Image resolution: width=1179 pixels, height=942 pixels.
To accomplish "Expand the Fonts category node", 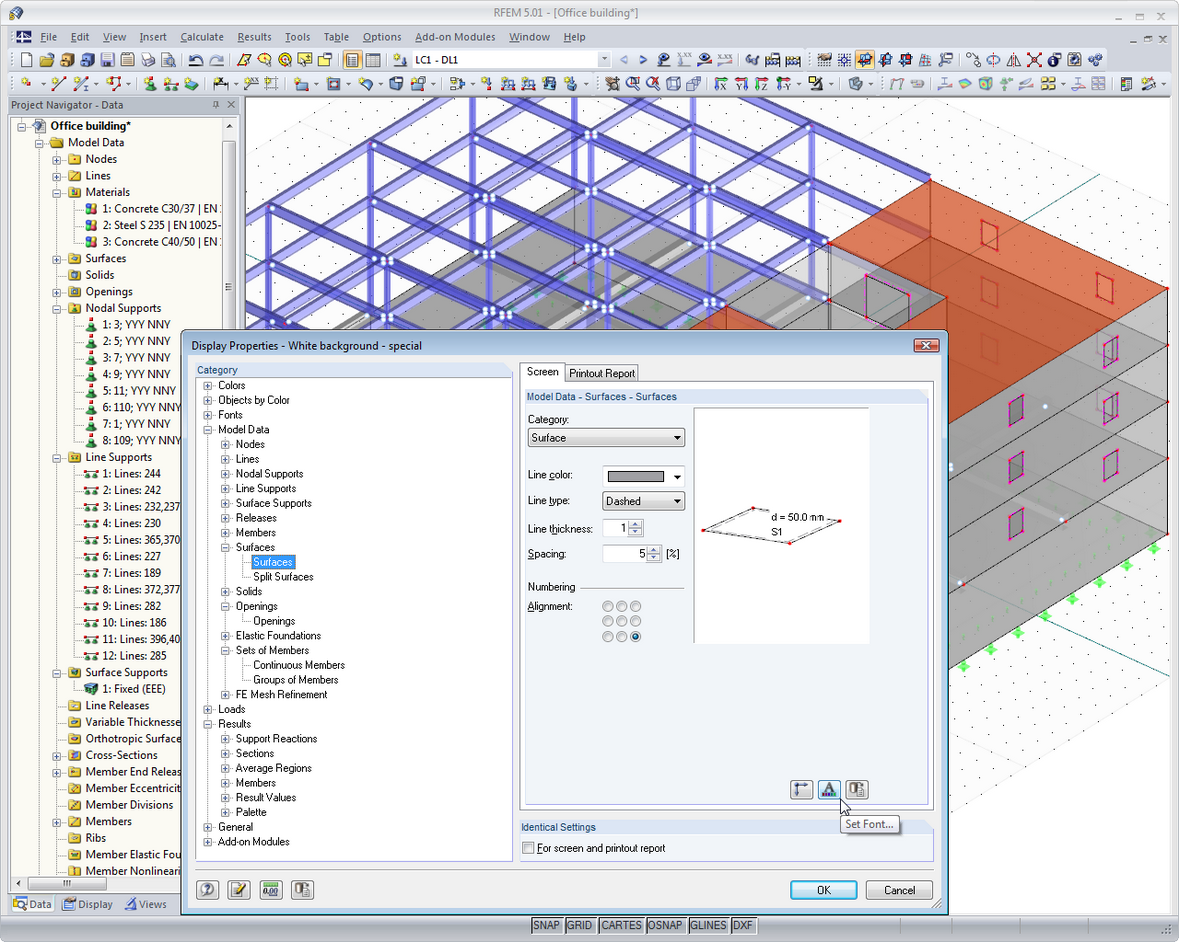I will tap(208, 415).
